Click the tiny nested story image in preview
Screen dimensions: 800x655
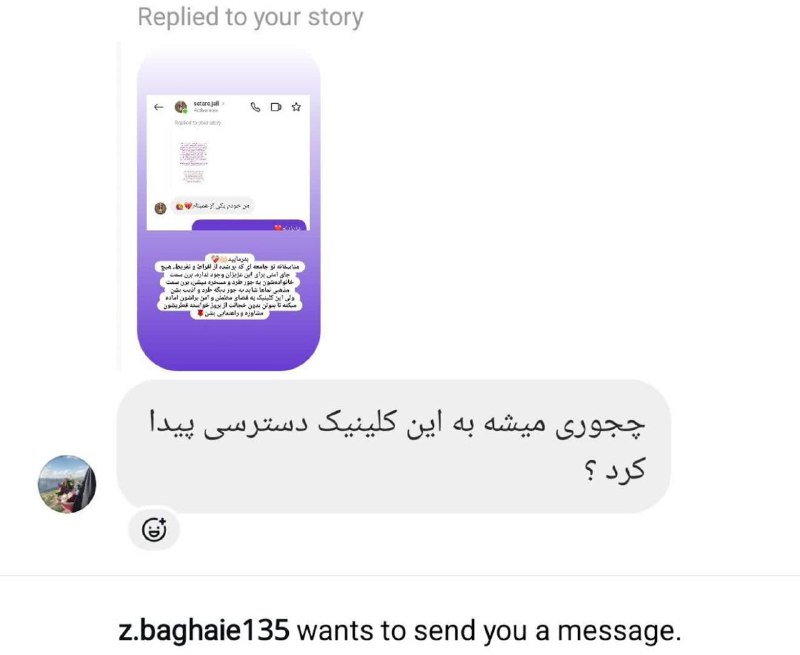click(193, 162)
